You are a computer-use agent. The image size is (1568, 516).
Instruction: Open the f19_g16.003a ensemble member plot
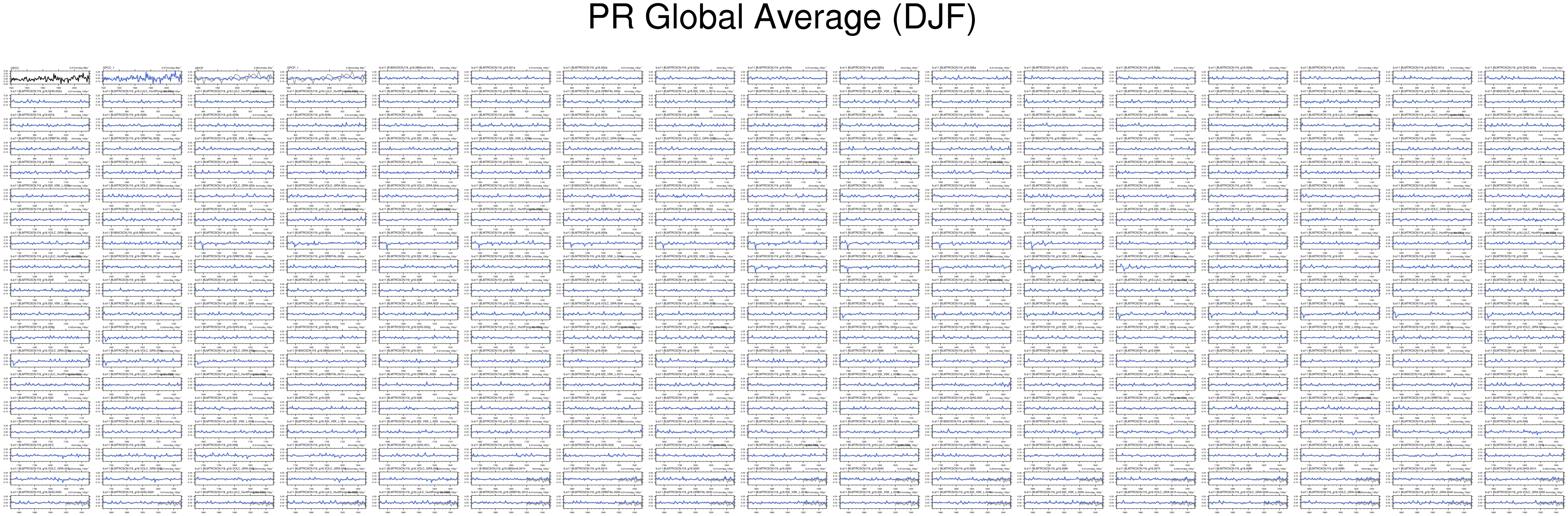[x=695, y=77]
